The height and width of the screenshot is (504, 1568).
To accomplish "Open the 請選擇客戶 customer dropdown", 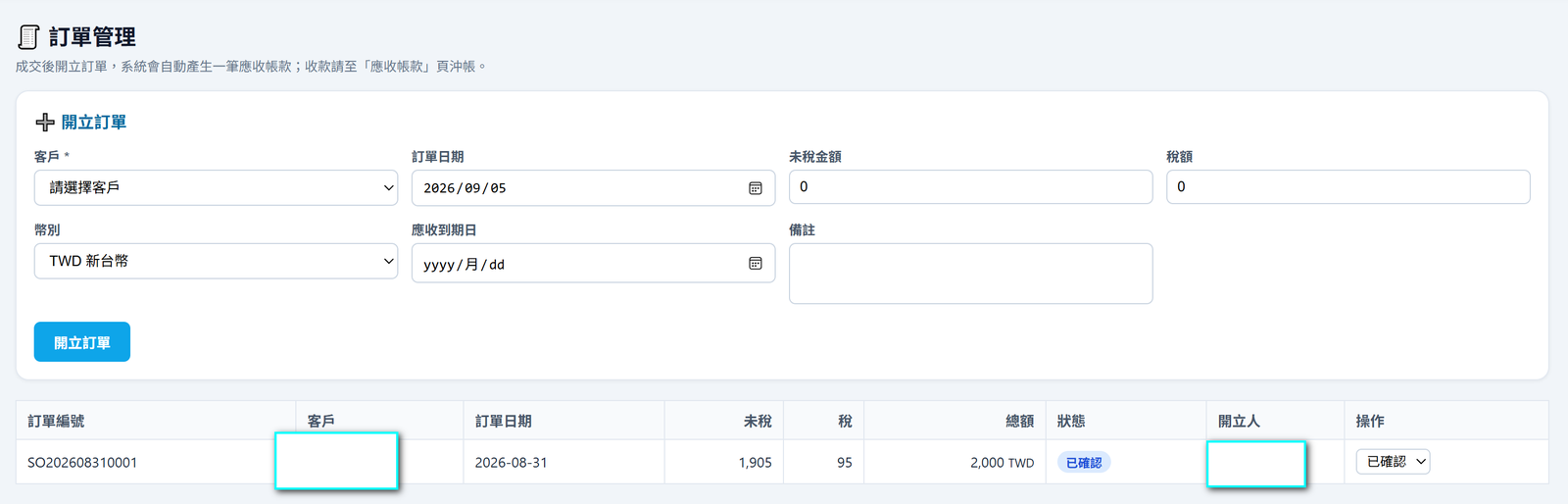I will (216, 187).
